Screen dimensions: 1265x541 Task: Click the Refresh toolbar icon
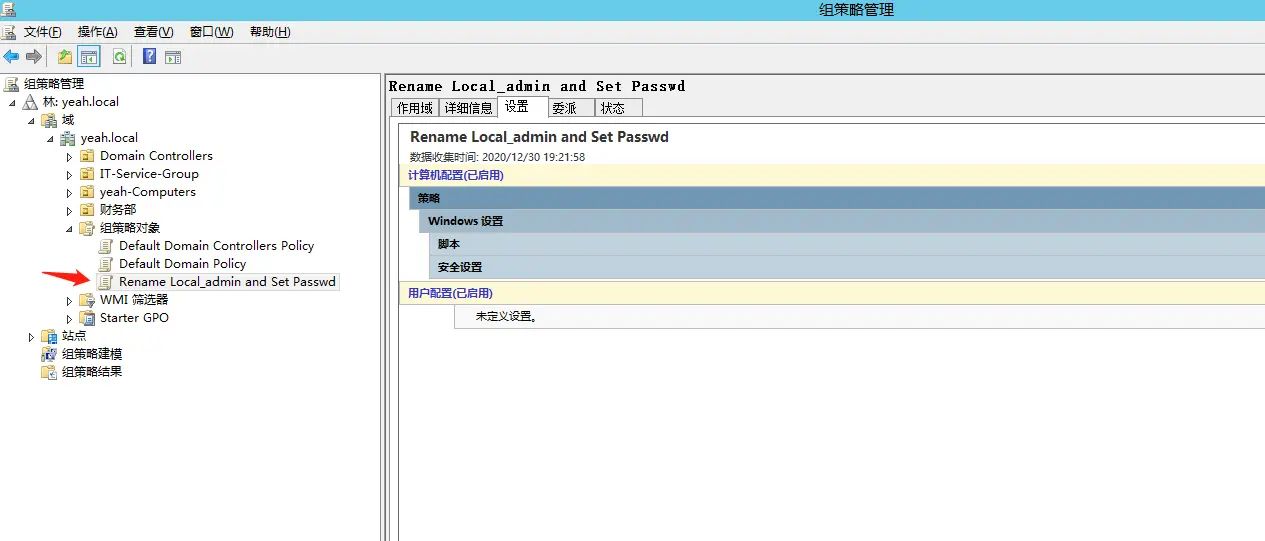click(x=119, y=57)
